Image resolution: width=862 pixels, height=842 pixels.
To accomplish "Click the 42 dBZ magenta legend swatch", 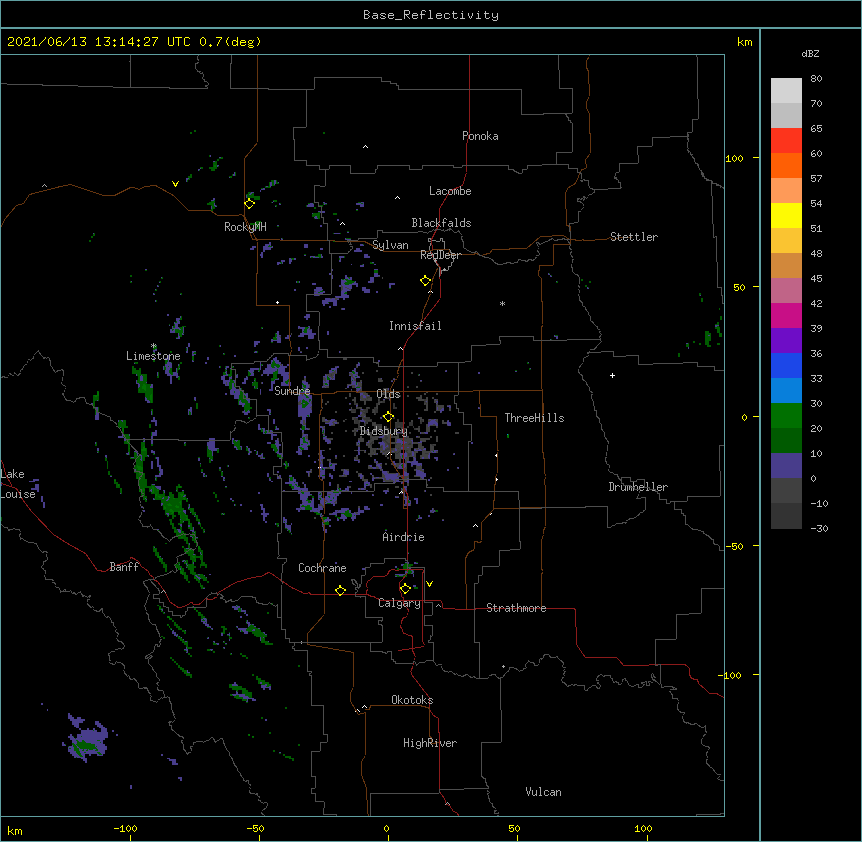I will (786, 315).
